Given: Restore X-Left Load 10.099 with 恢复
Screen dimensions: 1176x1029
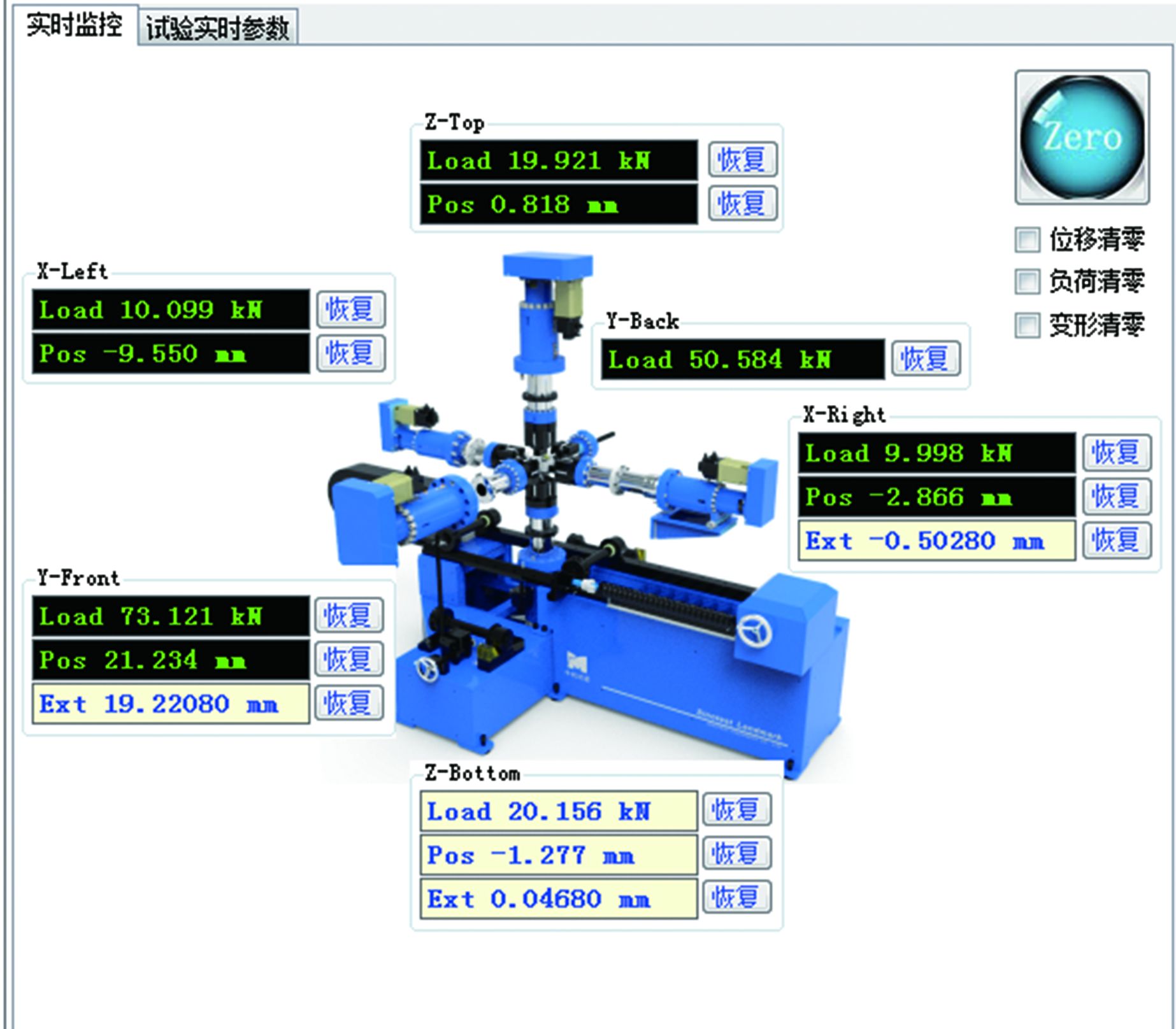Looking at the screenshot, I should [351, 309].
